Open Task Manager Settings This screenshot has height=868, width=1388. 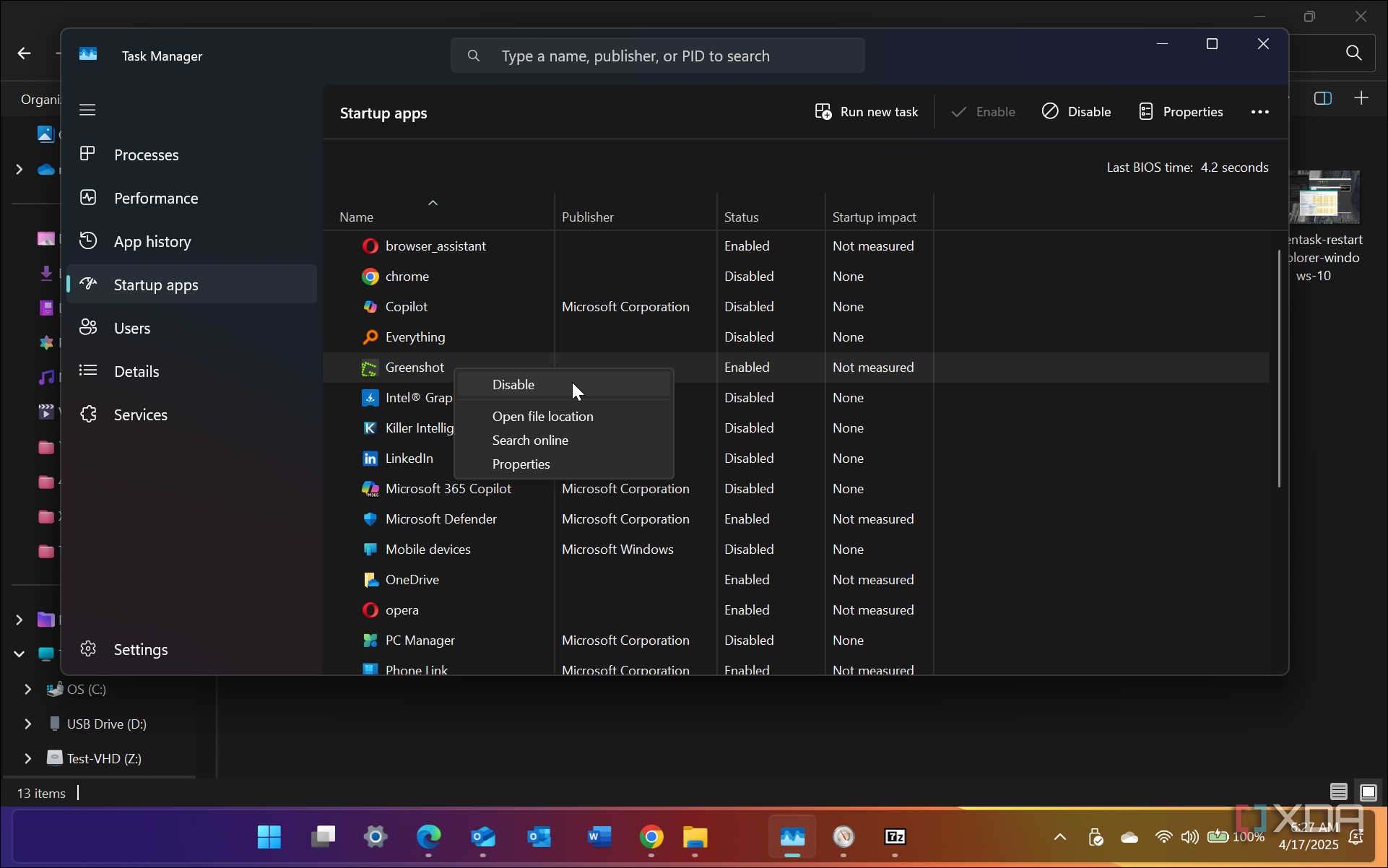(140, 650)
